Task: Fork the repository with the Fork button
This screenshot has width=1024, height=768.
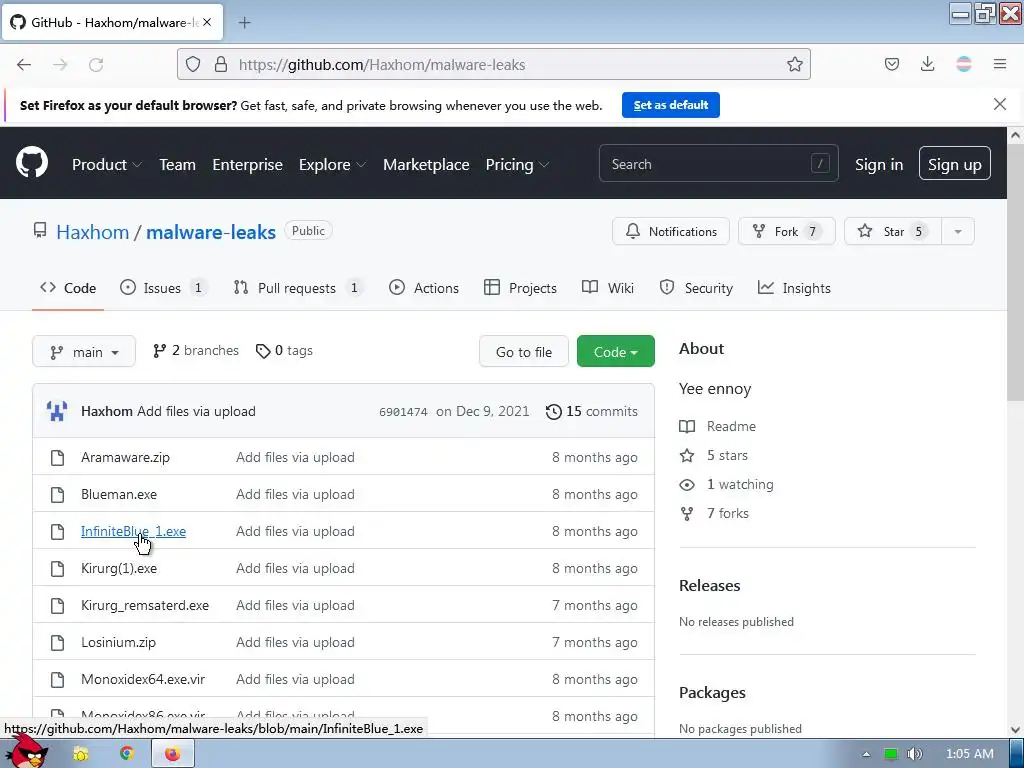Action: [x=786, y=231]
